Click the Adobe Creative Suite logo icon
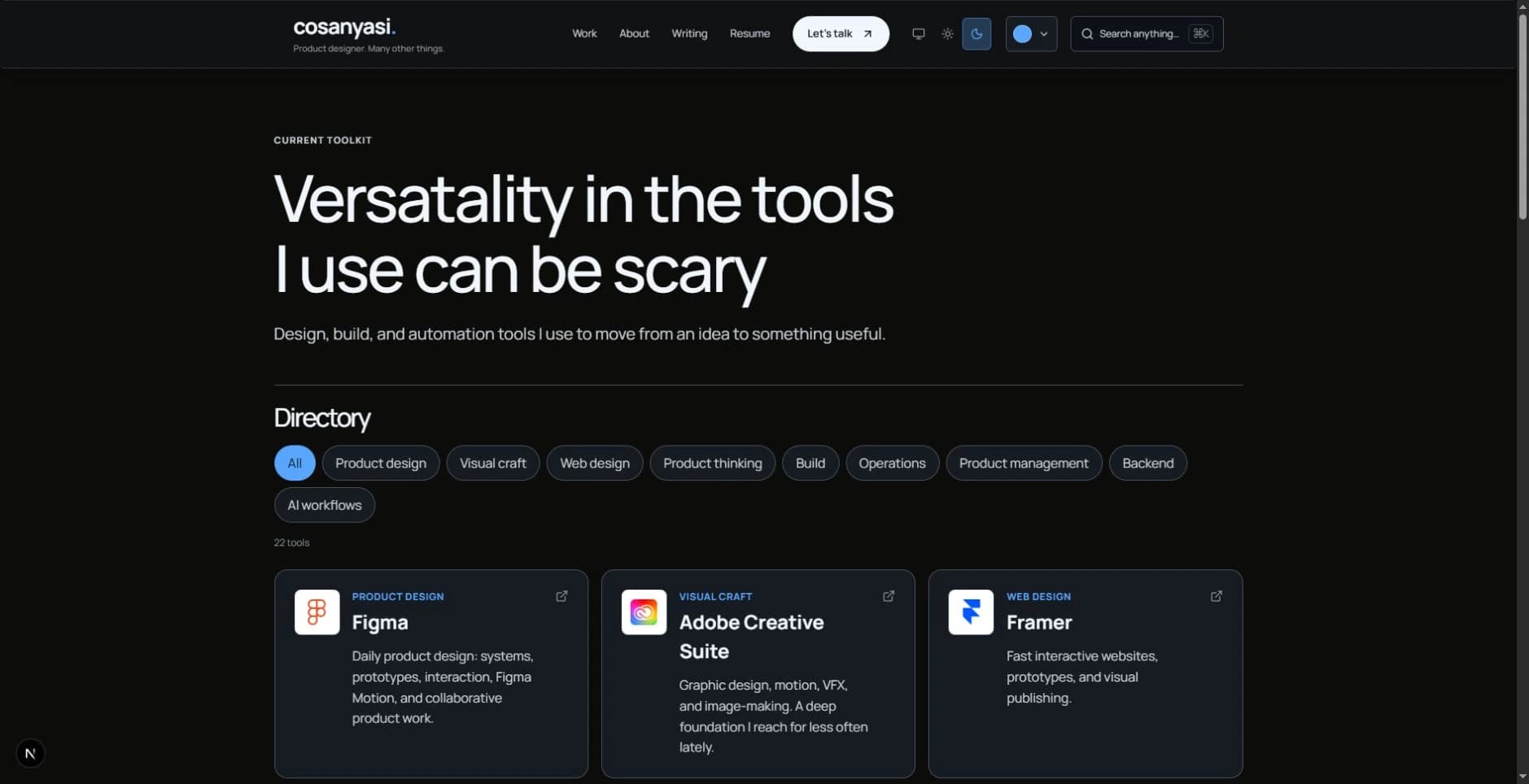 click(x=644, y=612)
